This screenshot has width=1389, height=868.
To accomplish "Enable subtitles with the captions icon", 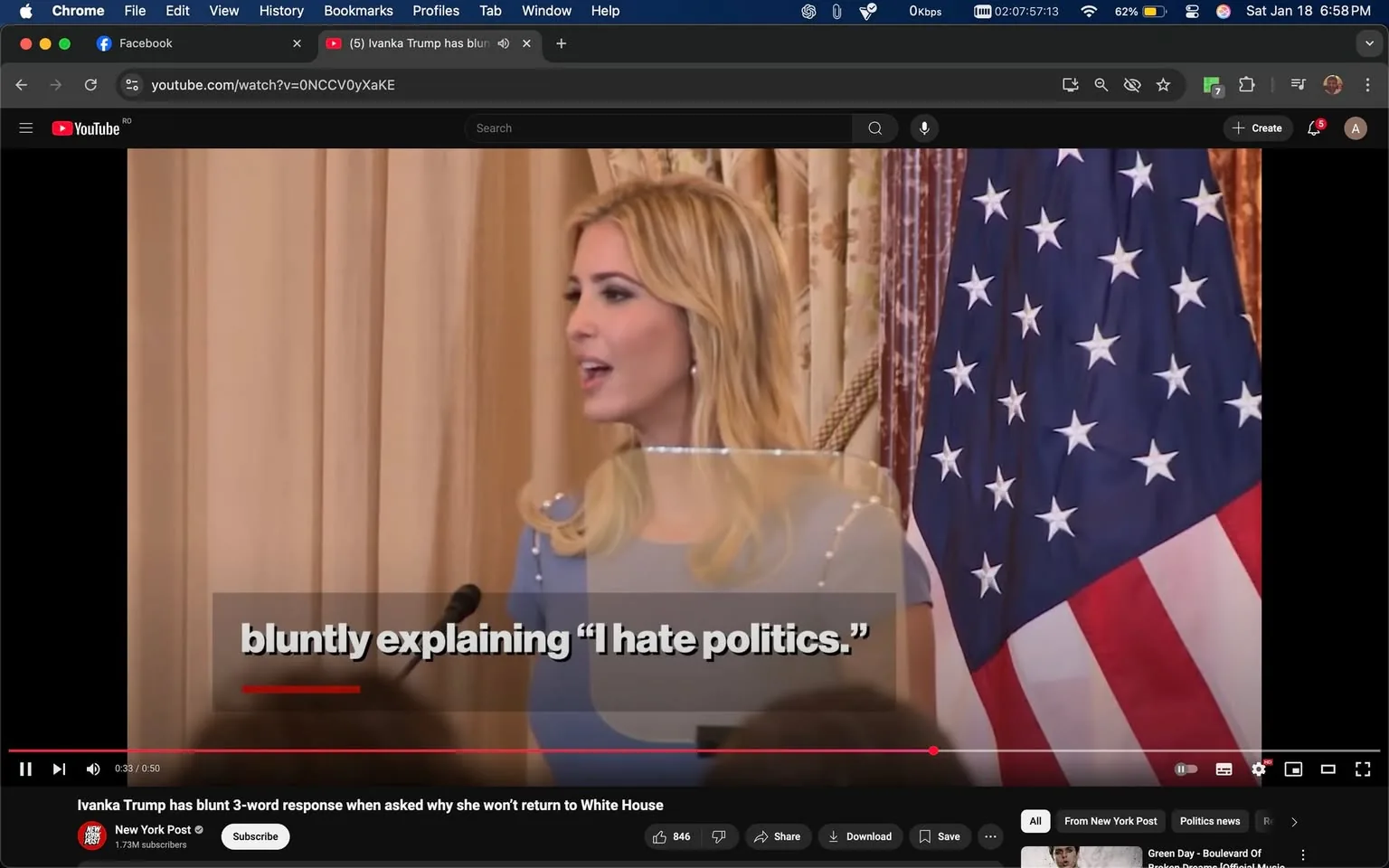I will click(x=1224, y=769).
